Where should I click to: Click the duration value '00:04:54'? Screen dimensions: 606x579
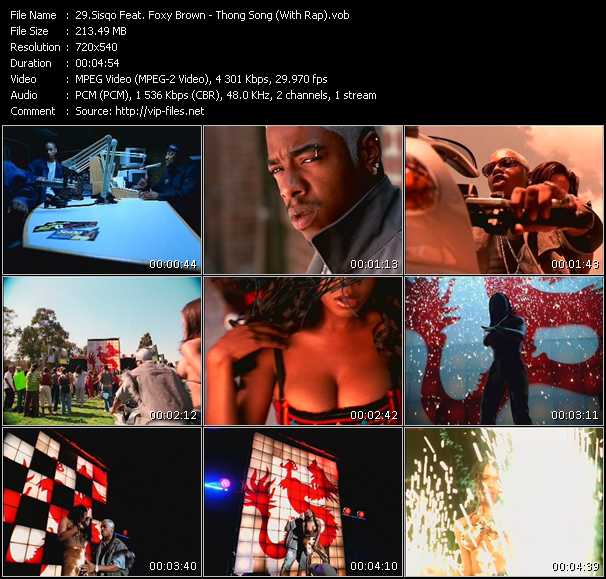(97, 63)
